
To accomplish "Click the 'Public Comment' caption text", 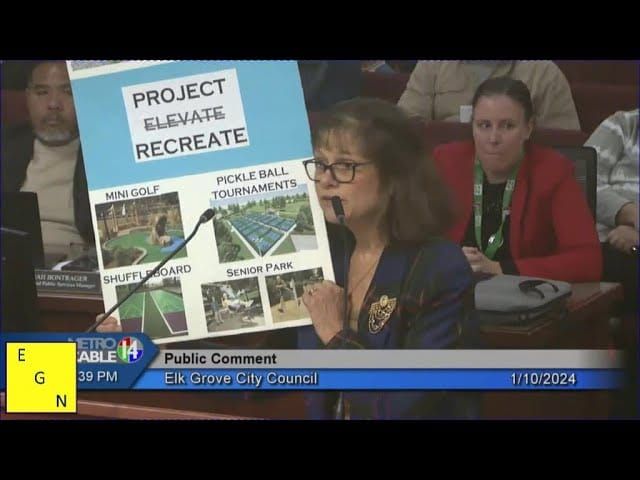I will [220, 359].
